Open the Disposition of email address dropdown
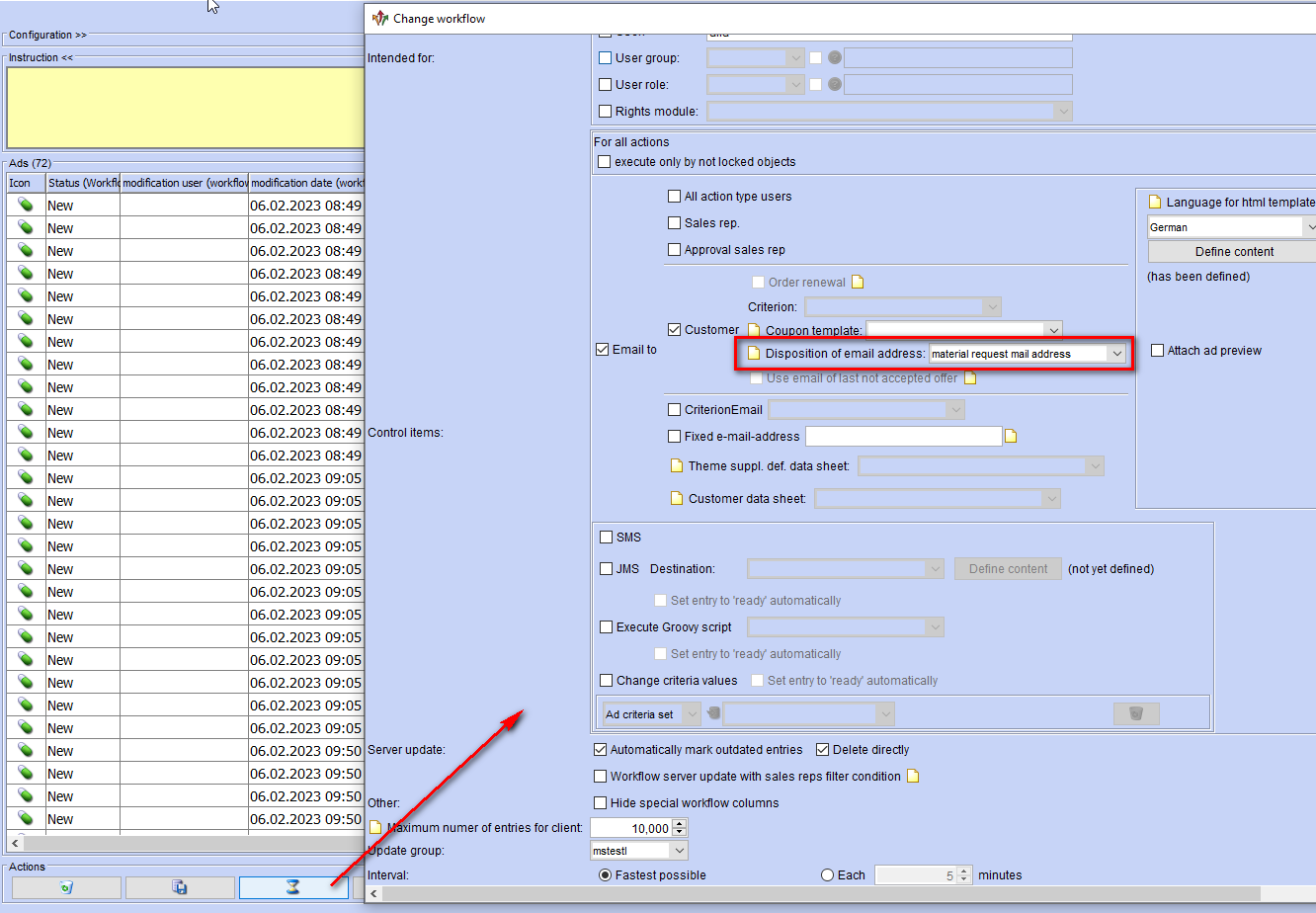This screenshot has height=913, width=1316. [x=1116, y=353]
